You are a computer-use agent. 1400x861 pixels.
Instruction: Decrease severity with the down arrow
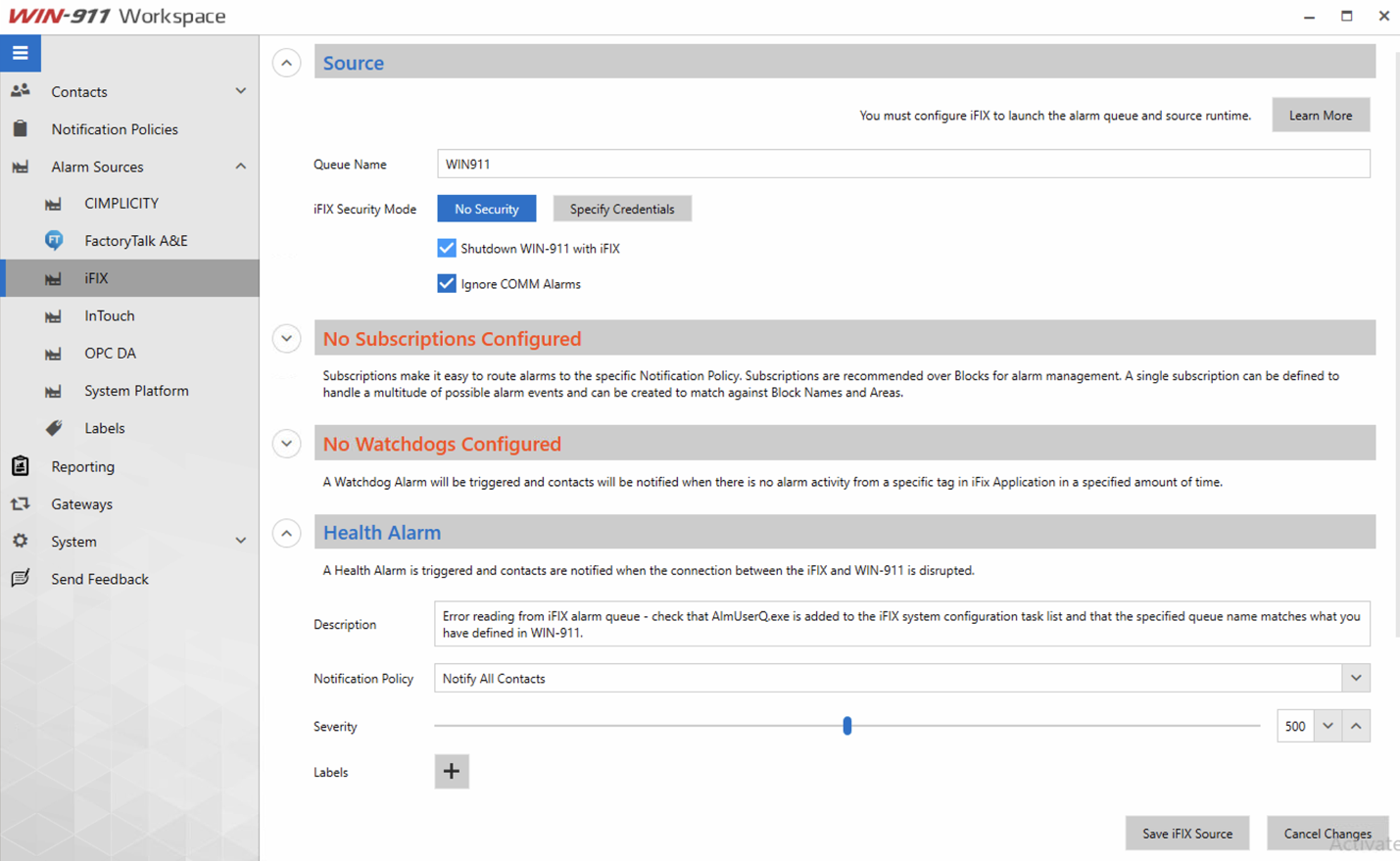[x=1328, y=726]
